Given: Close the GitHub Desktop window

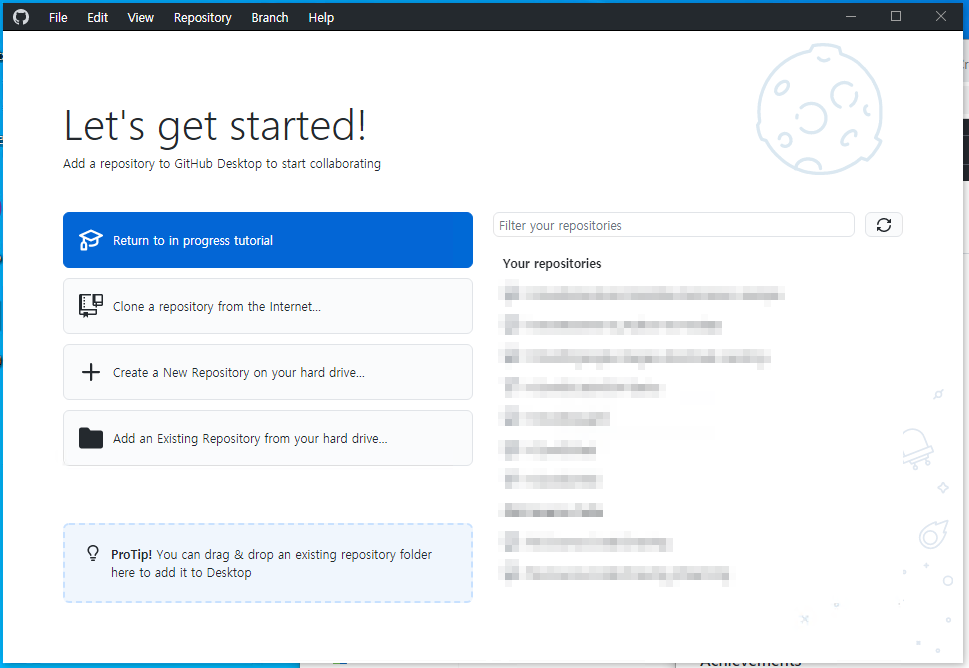Looking at the screenshot, I should click(941, 17).
